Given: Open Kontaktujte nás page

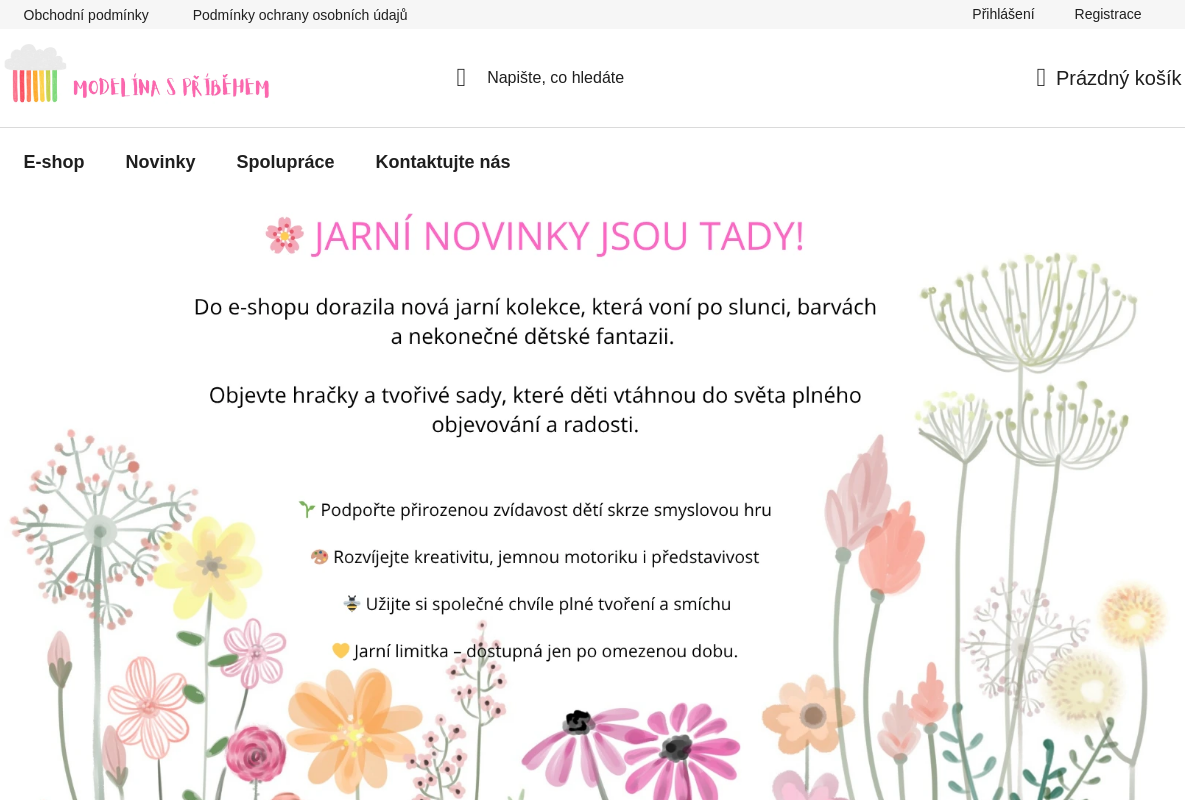Looking at the screenshot, I should click(x=443, y=161).
